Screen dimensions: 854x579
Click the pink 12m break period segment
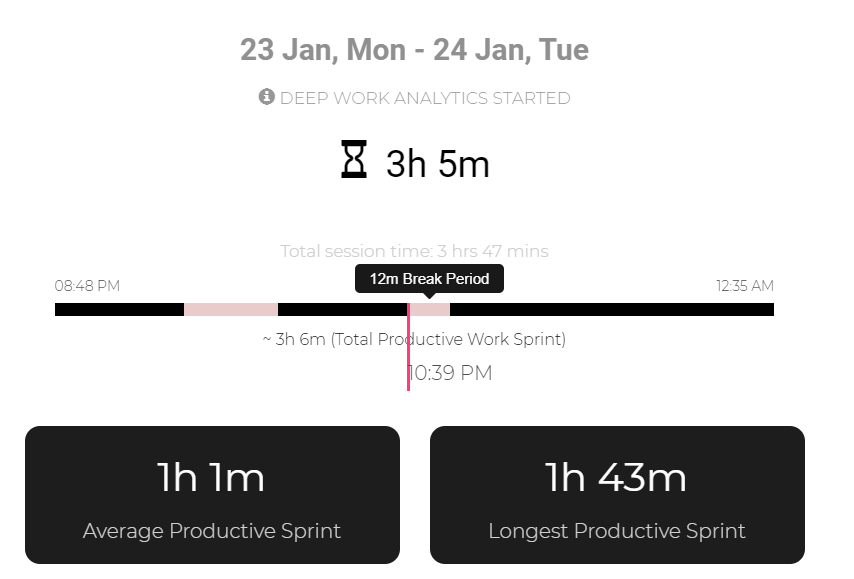tap(430, 309)
